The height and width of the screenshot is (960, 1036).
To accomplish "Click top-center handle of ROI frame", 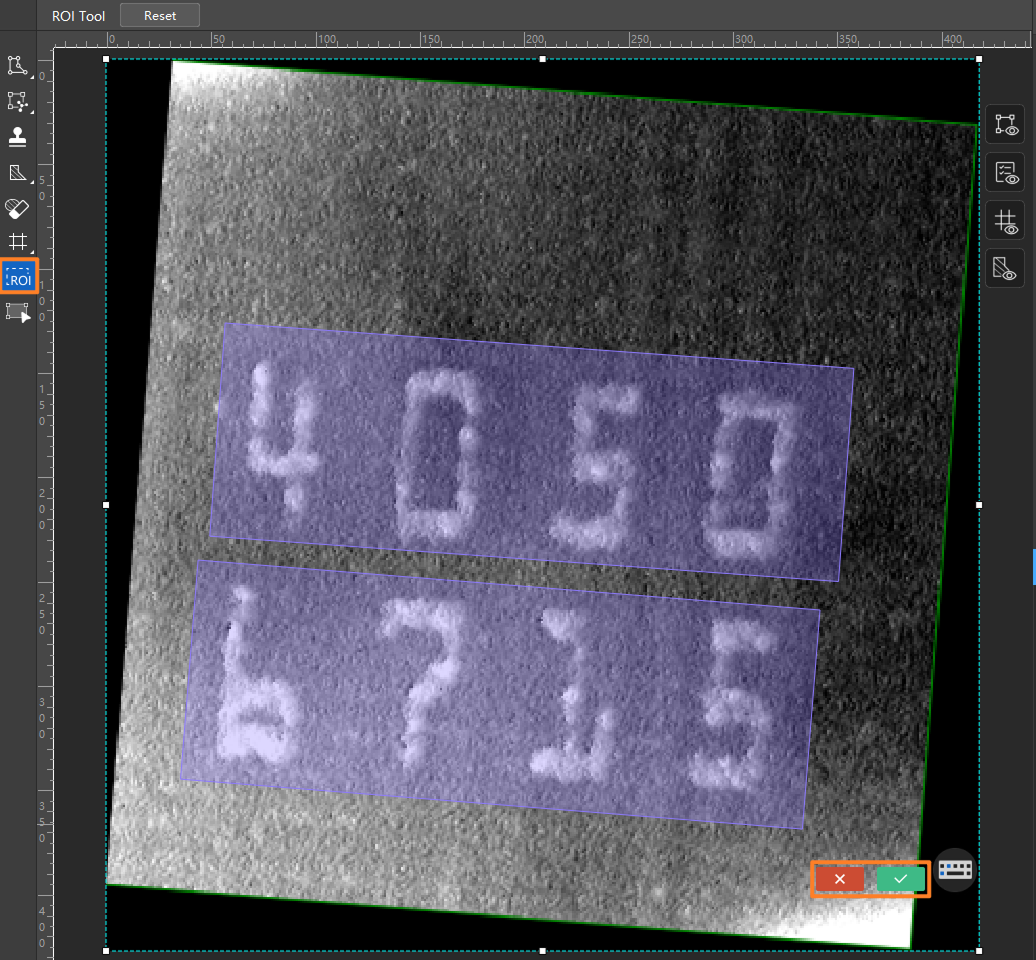I will (x=542, y=59).
